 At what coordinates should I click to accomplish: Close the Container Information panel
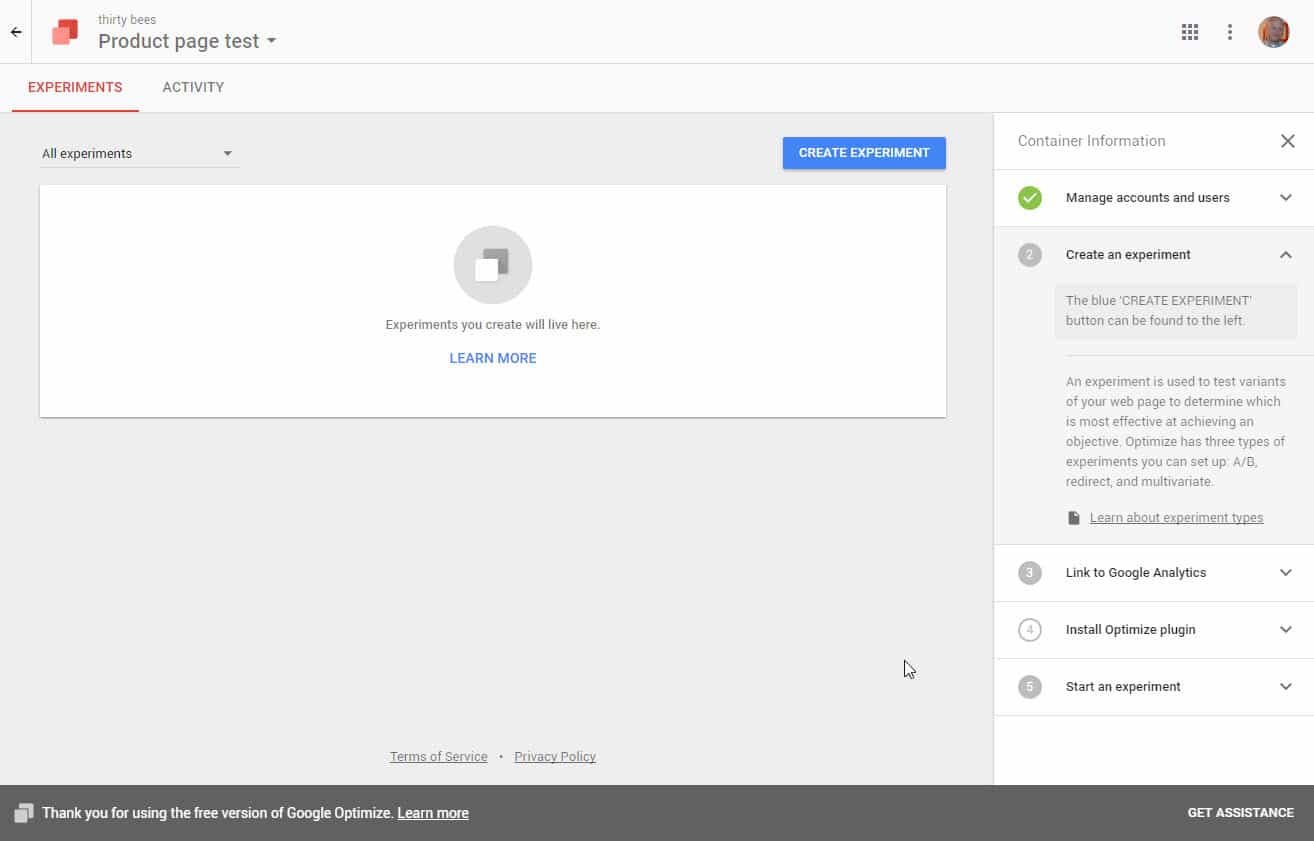(1288, 141)
